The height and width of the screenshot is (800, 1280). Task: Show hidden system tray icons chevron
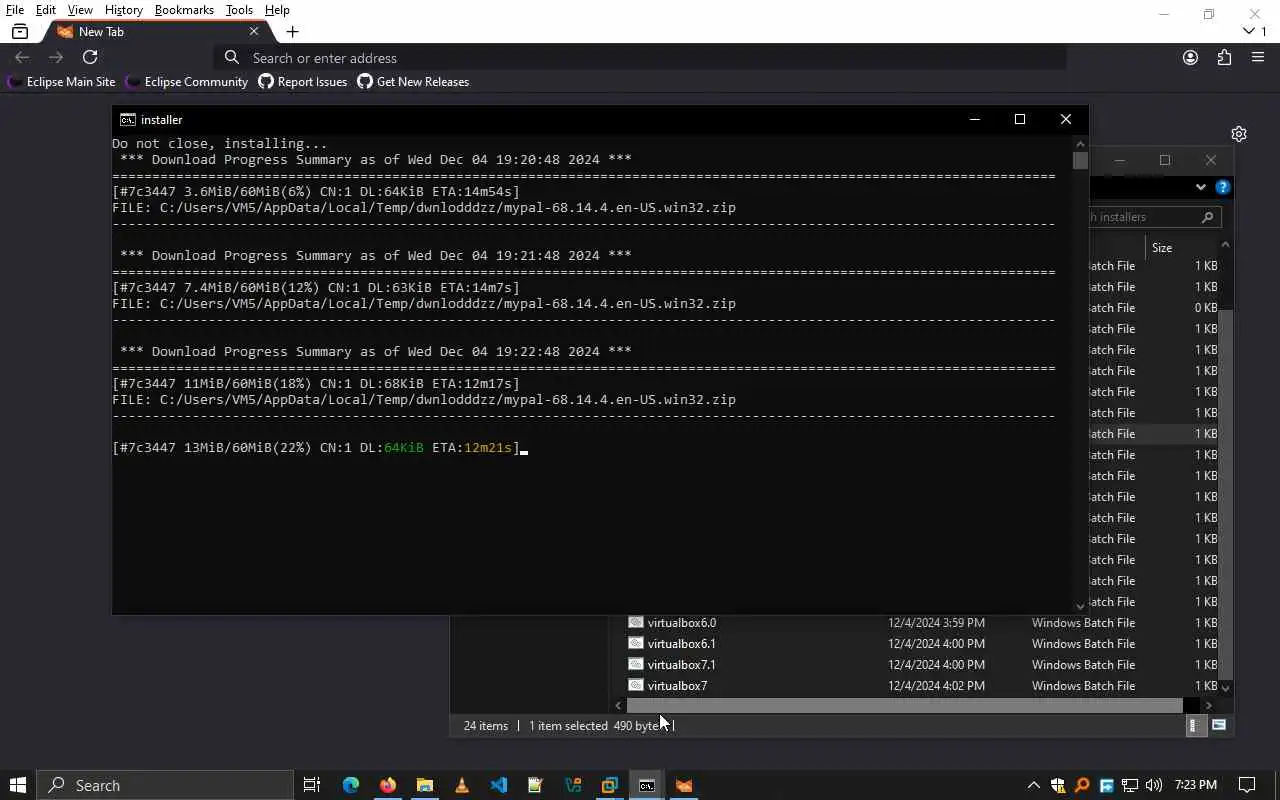pyautogui.click(x=1033, y=785)
